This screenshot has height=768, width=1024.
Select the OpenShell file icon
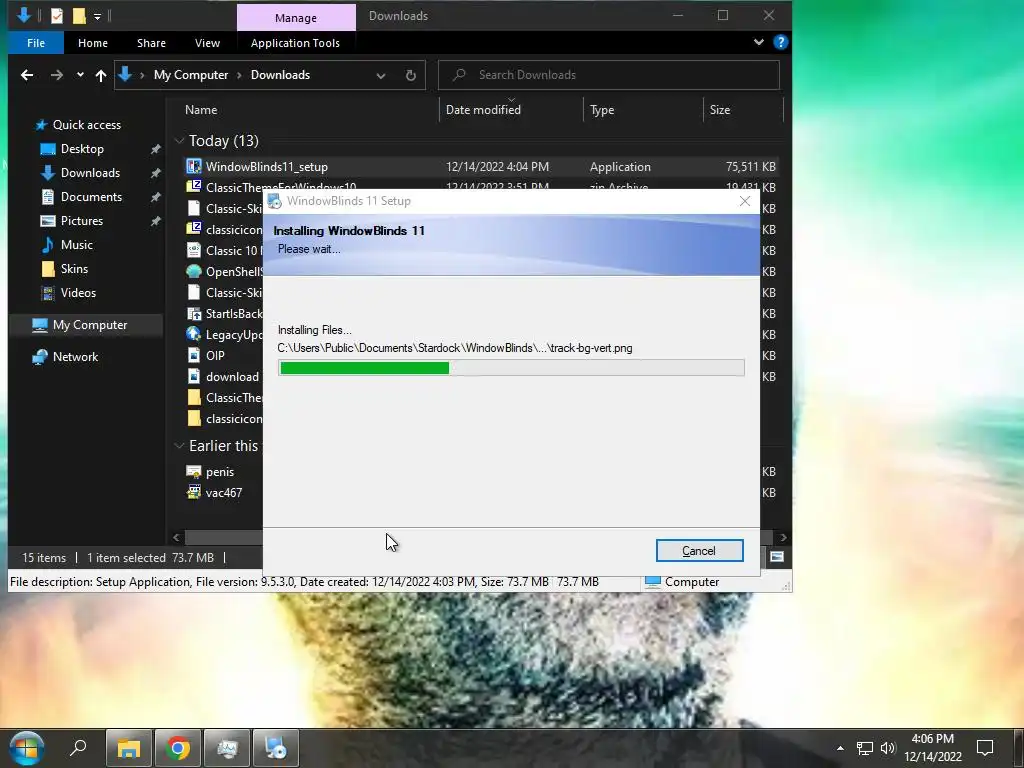(x=193, y=272)
